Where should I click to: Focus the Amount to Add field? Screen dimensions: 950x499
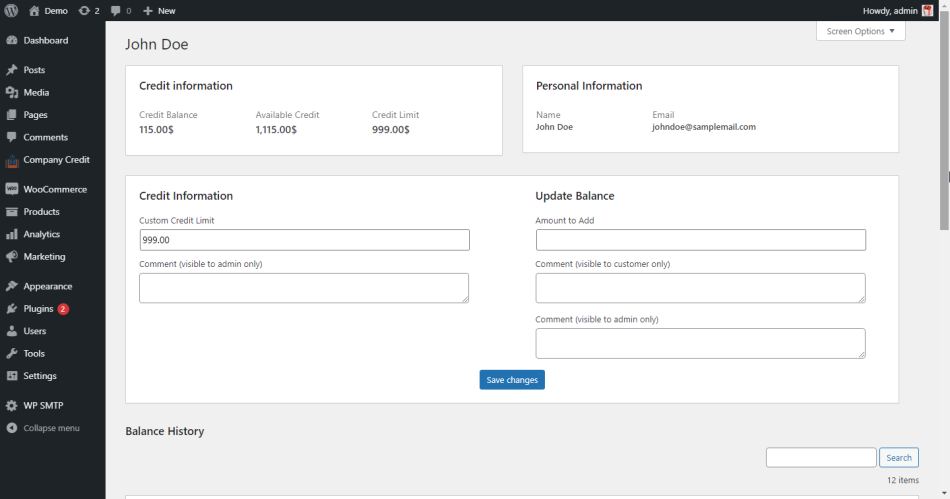click(x=700, y=240)
